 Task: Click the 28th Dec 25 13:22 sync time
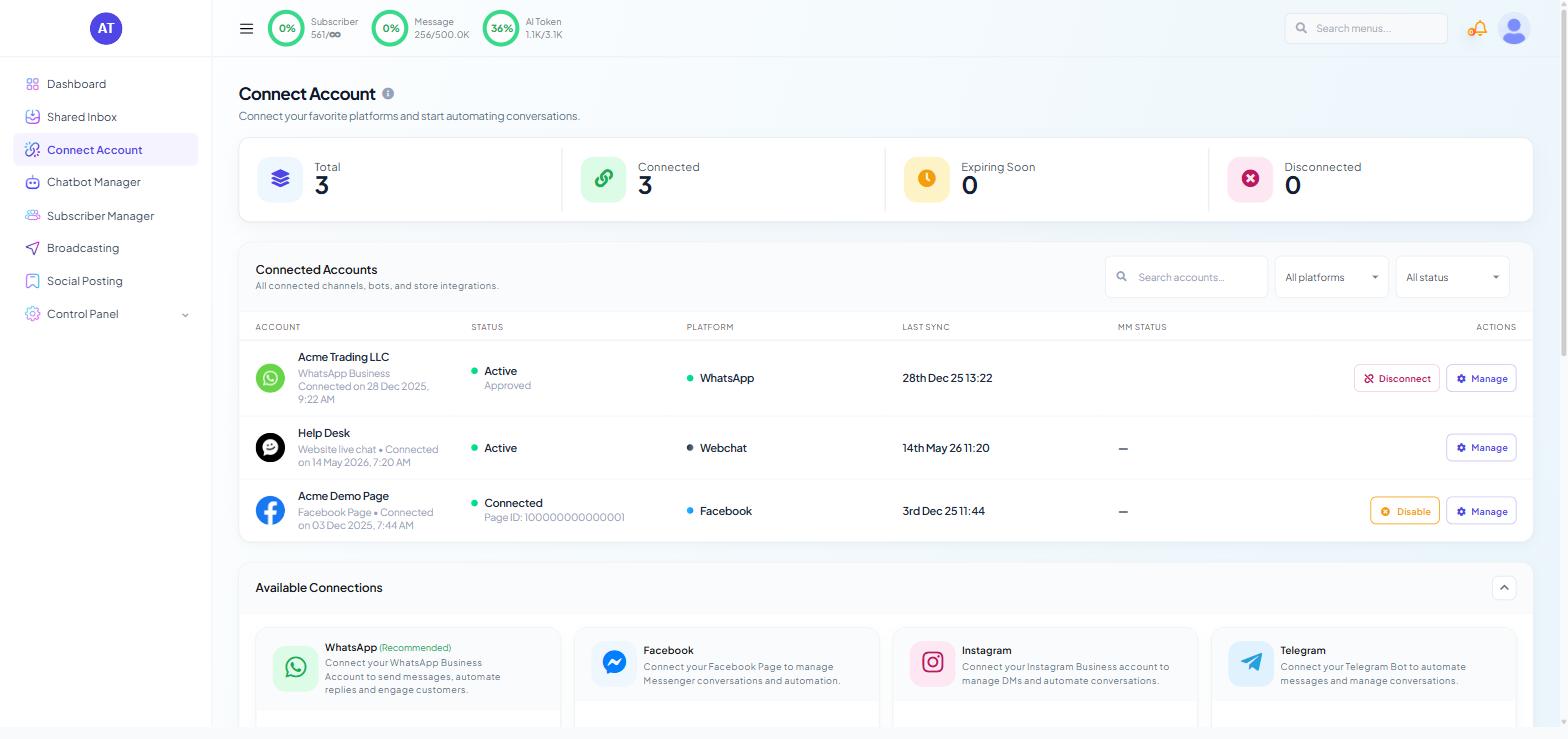click(x=947, y=378)
